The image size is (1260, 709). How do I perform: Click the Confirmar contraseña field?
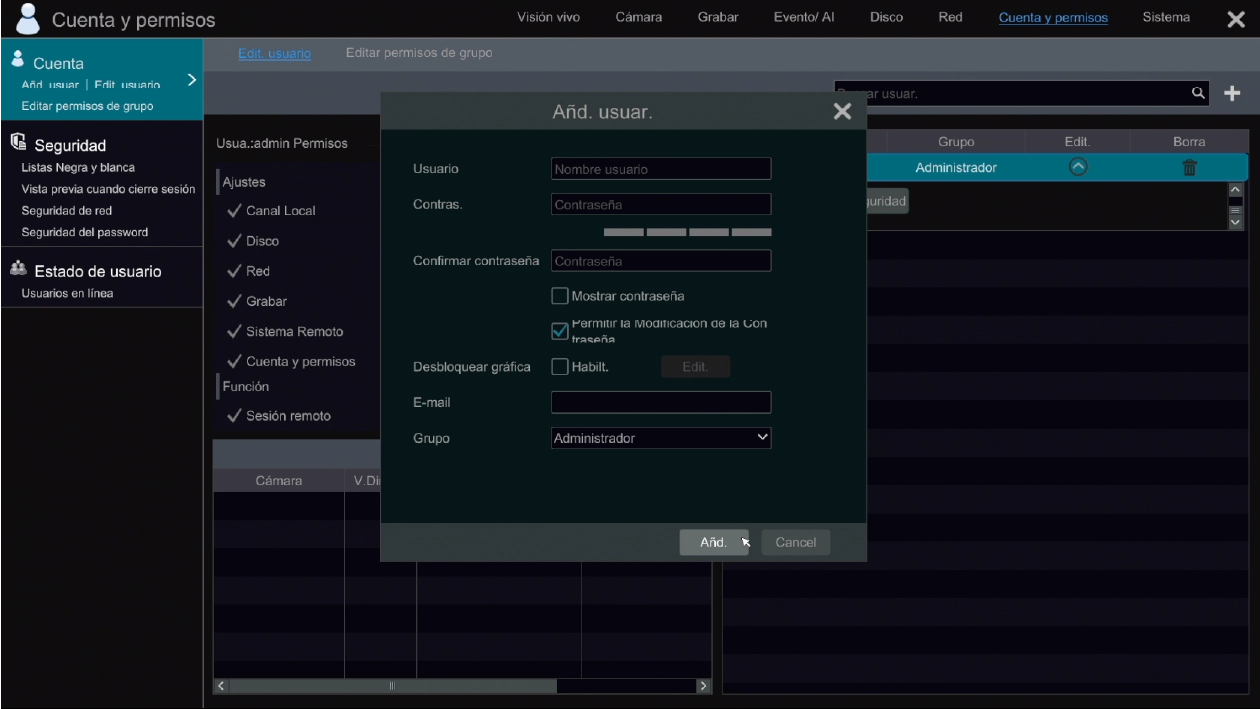(661, 260)
